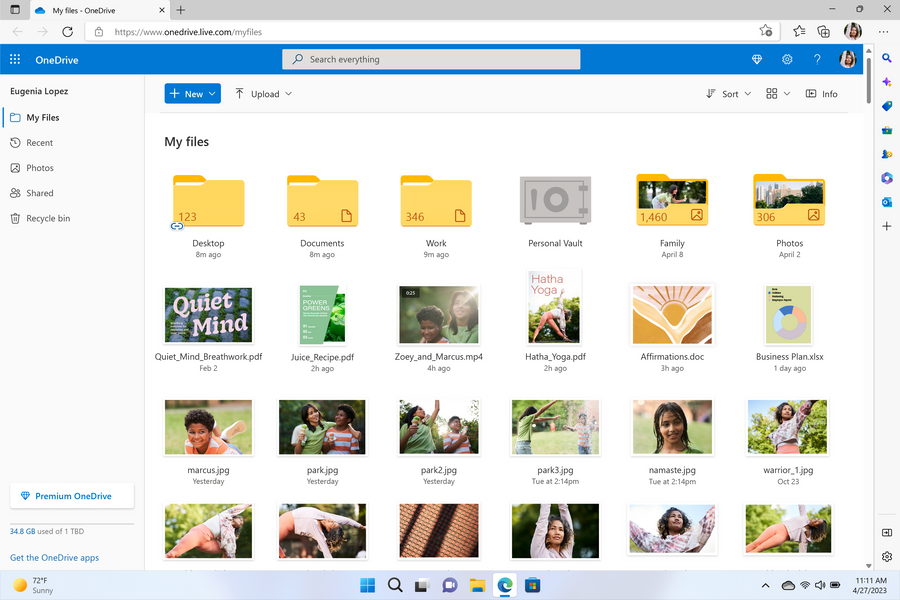Click the Get the OneDrive apps link

click(x=53, y=557)
